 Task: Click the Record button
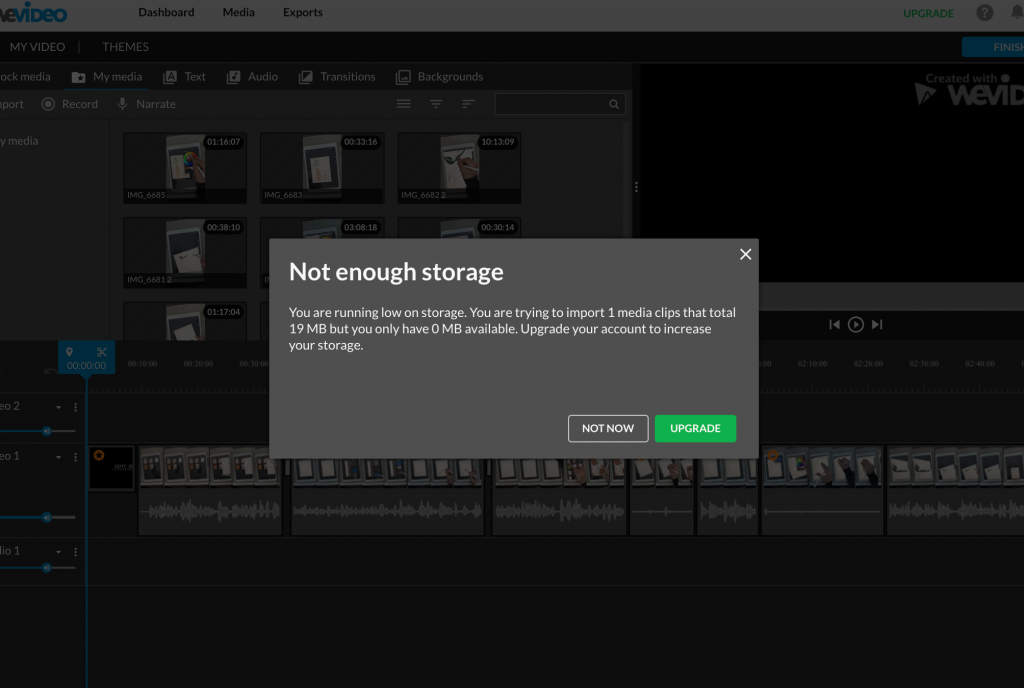[x=70, y=104]
